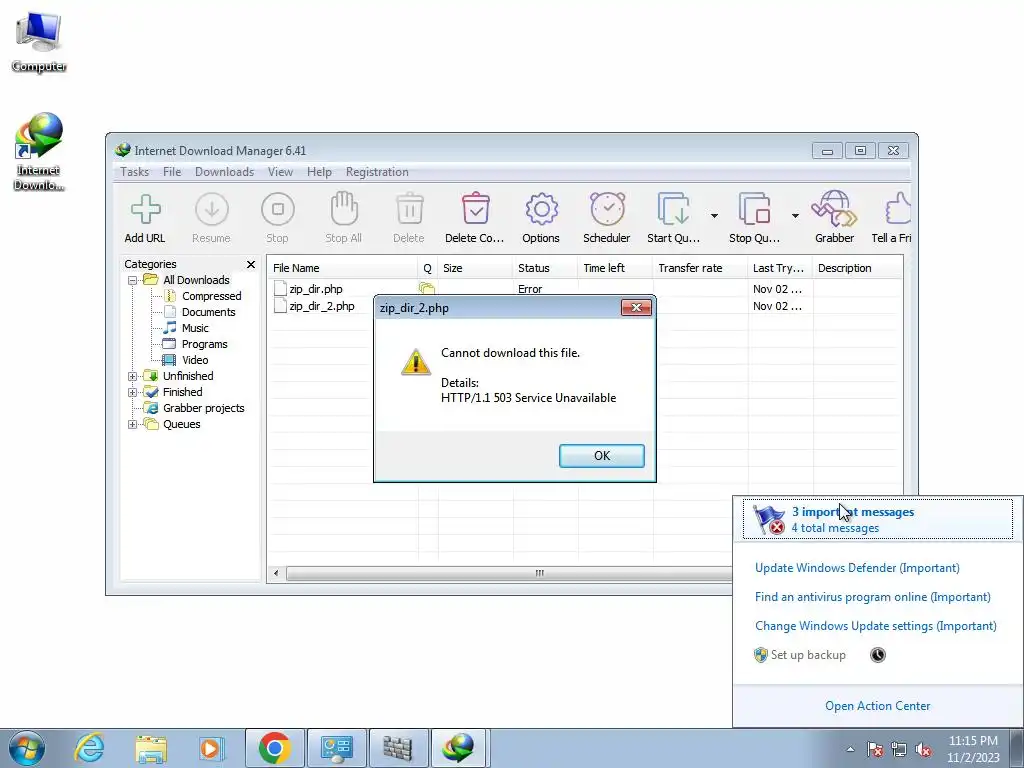The image size is (1024, 768).
Task: Click Update Windows Defender link
Action: click(857, 568)
